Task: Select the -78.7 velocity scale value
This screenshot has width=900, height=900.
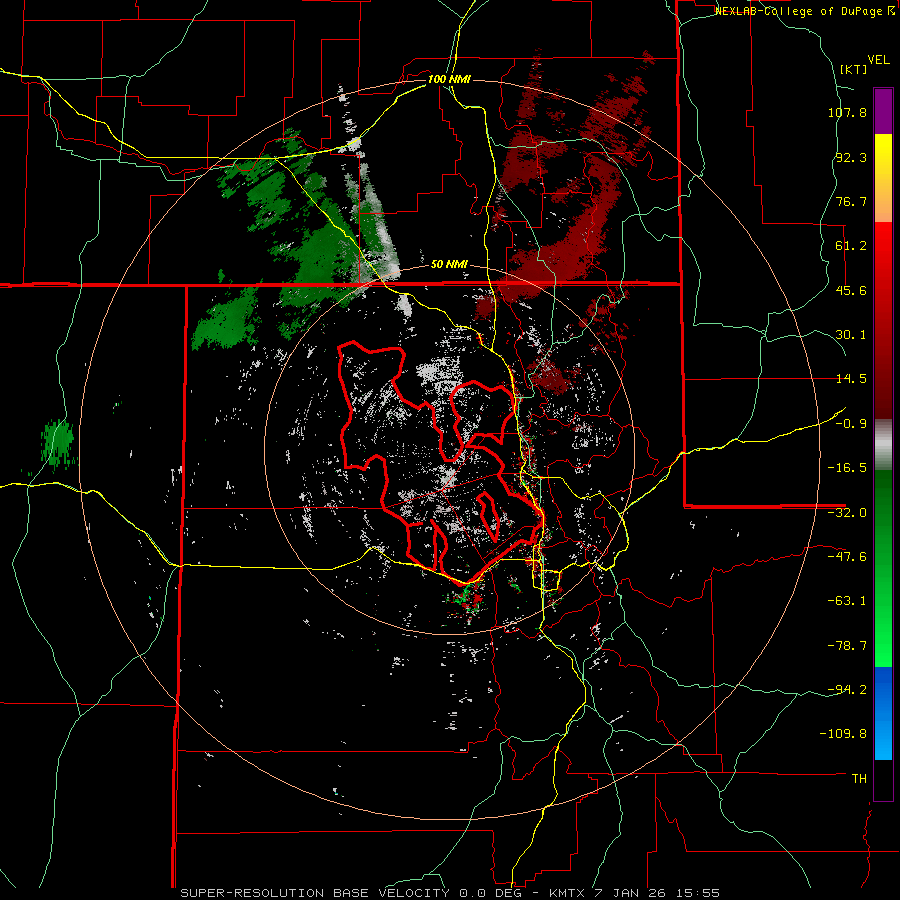Action: [x=847, y=646]
